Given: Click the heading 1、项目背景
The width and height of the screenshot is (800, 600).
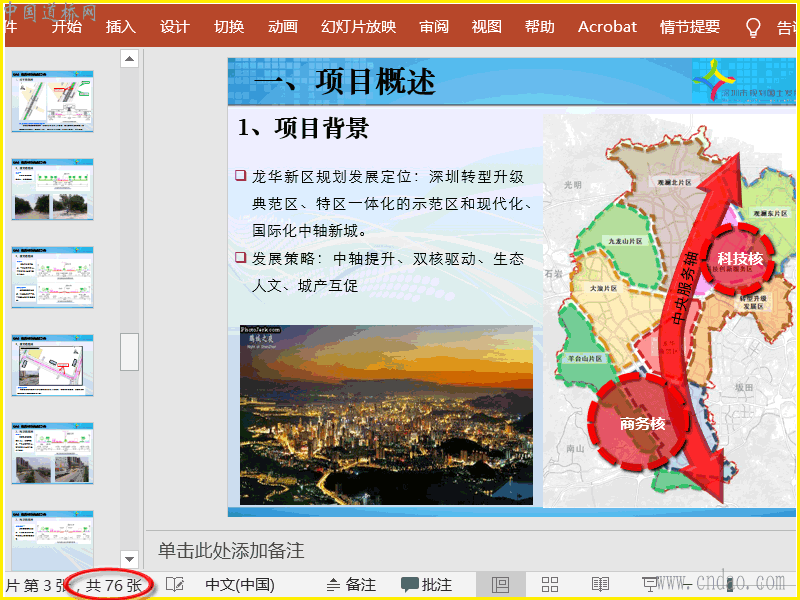Looking at the screenshot, I should point(303,128).
